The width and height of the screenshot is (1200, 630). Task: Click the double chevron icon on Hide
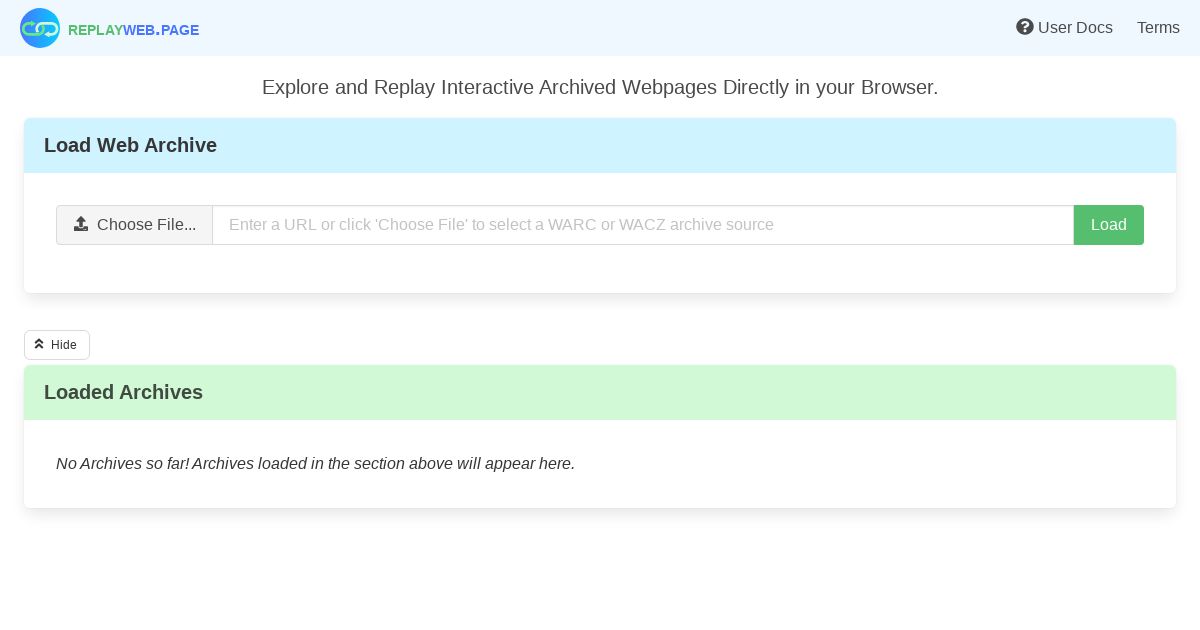click(39, 344)
